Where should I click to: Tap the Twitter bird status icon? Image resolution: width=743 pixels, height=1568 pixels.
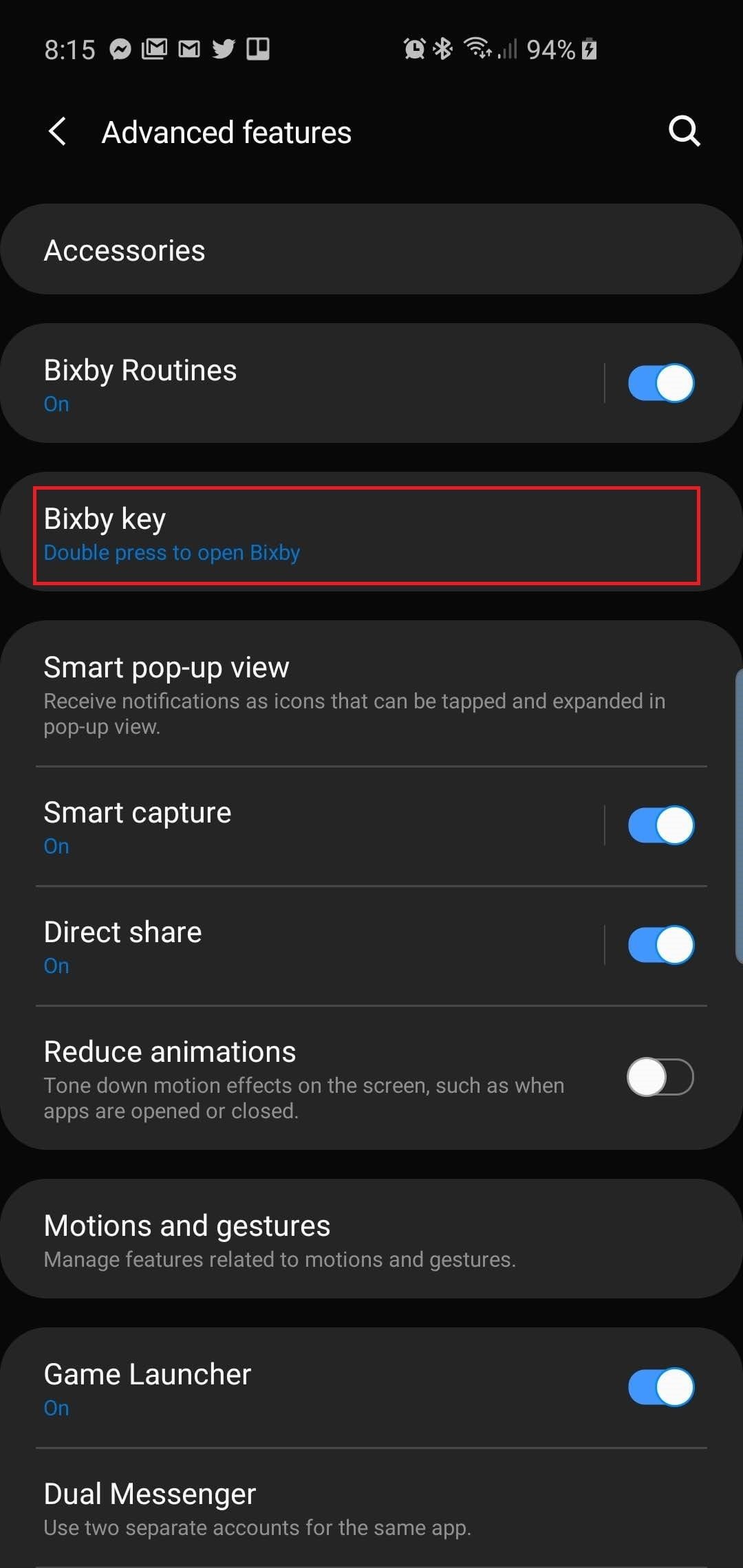coord(223,50)
